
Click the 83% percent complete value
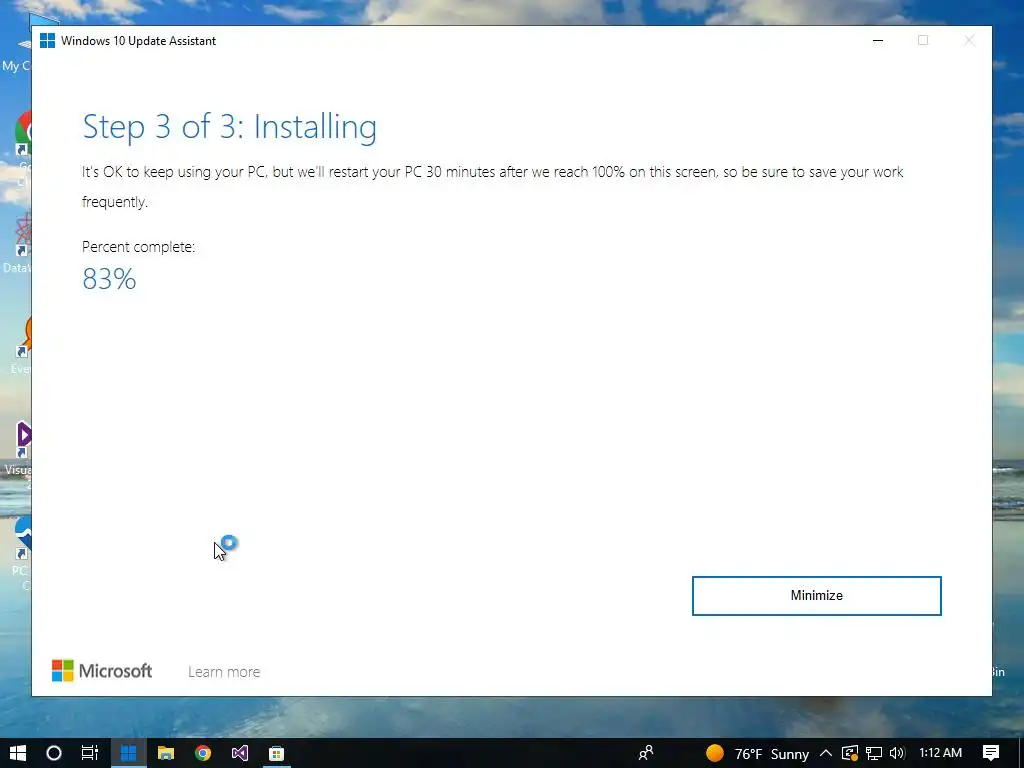pos(109,279)
